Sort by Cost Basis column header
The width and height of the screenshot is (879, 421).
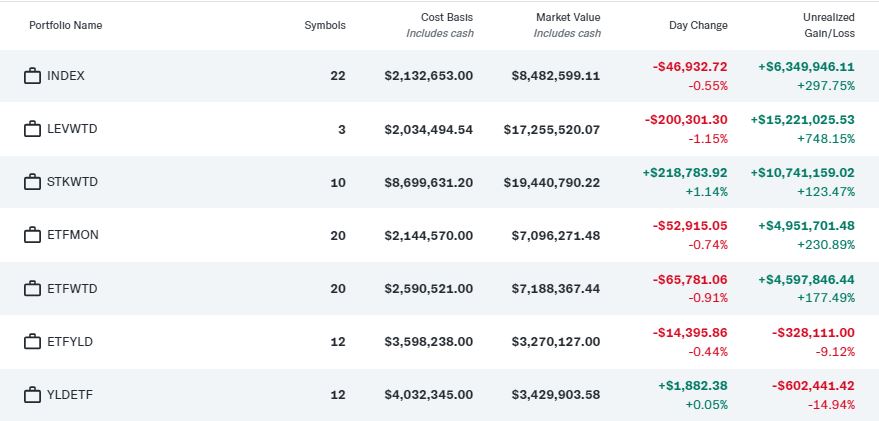coord(447,18)
